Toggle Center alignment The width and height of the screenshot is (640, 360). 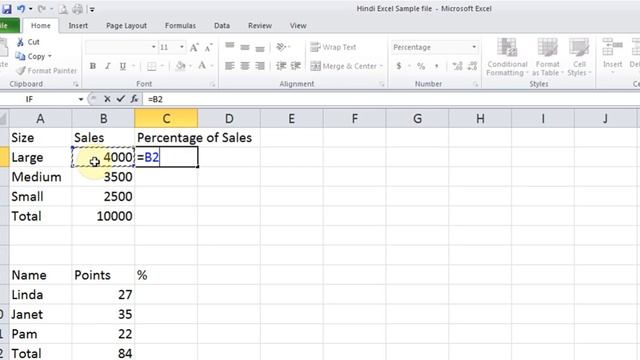coord(245,66)
